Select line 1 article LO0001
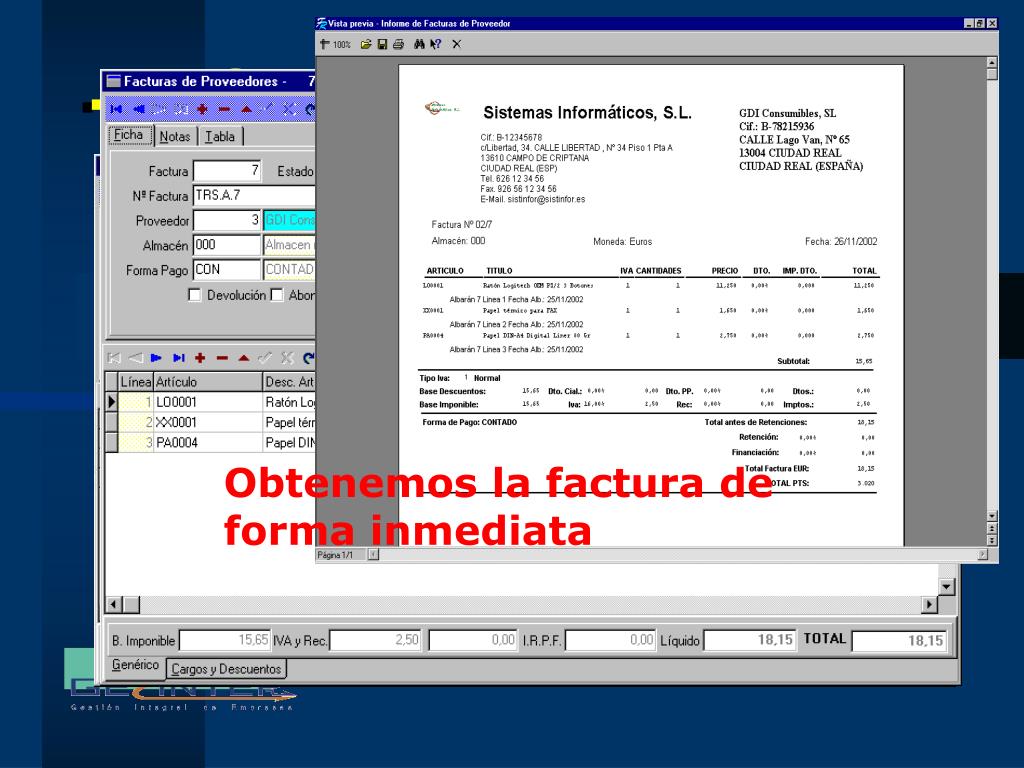 (x=208, y=402)
